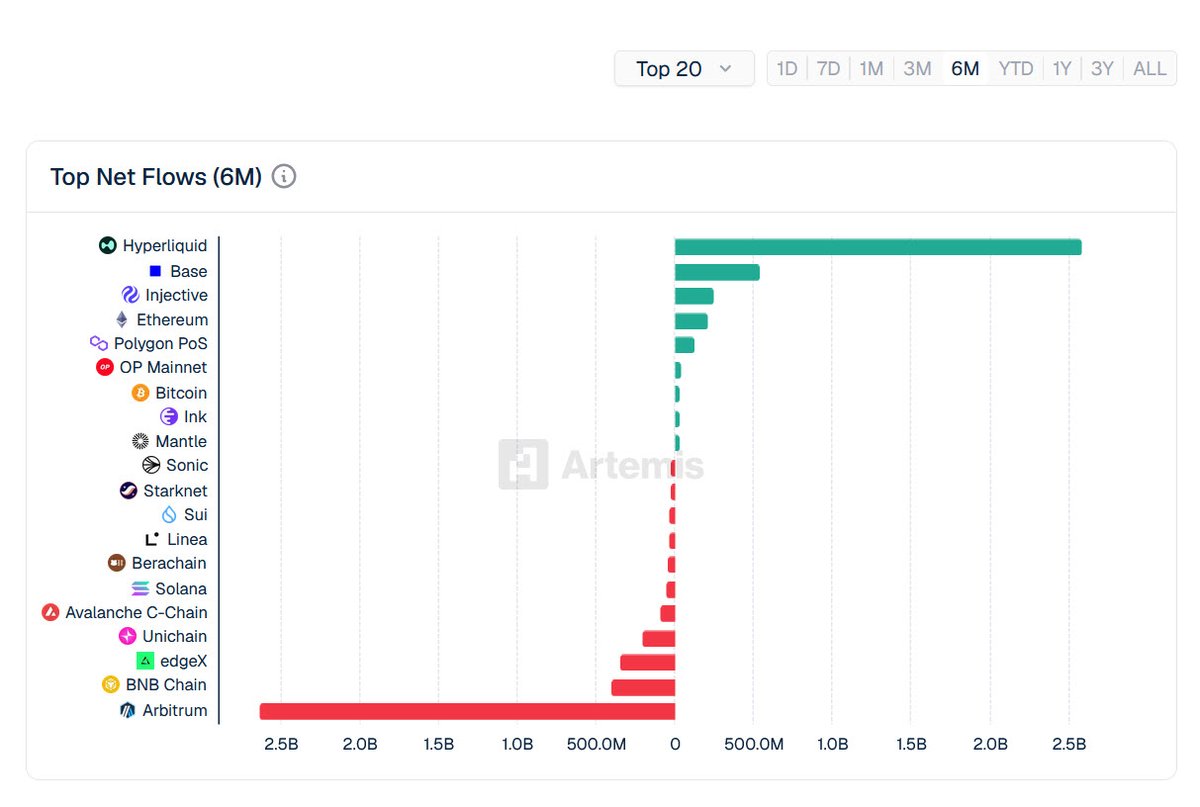This screenshot has width=1200, height=807.
Task: Click the Arbitrum red outflow bar
Action: 467,711
